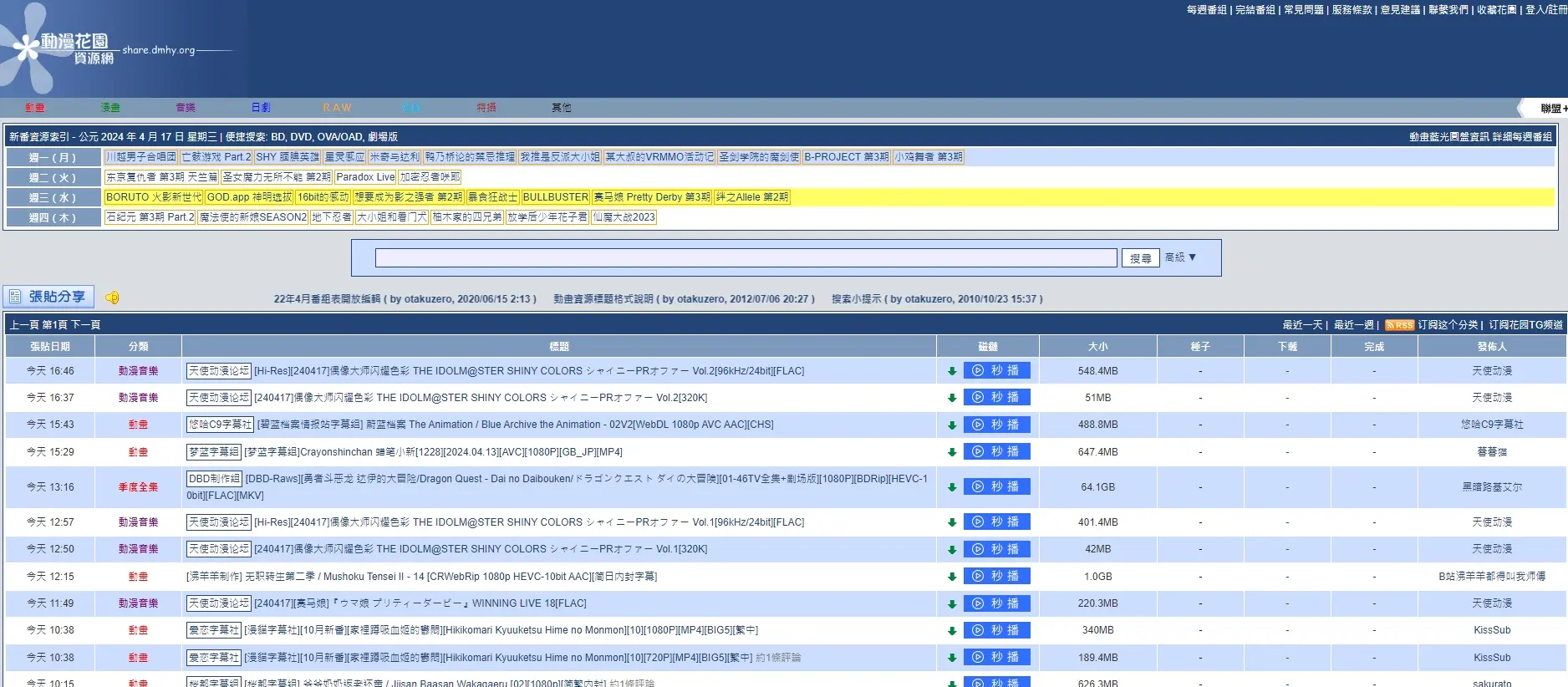Viewport: 1568px width, 687px height.
Task: Expand the 聯盟 + panel at right edge
Action: click(x=1553, y=109)
